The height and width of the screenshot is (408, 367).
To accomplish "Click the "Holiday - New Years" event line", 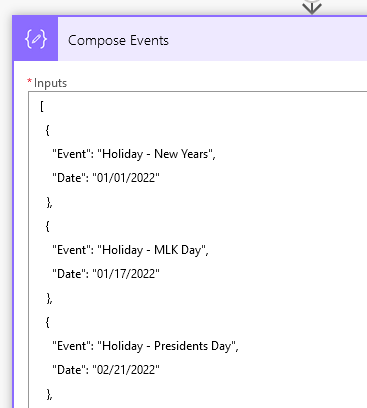I will [134, 154].
